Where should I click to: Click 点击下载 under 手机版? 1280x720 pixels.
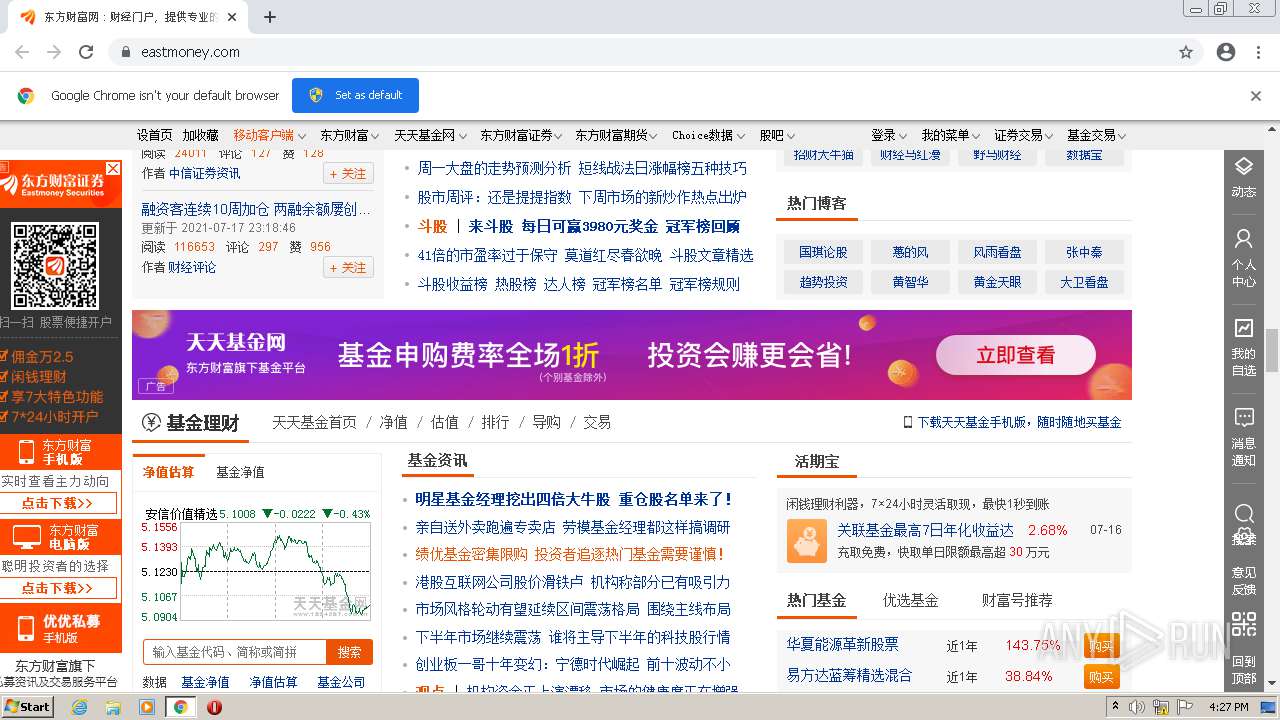[x=58, y=503]
